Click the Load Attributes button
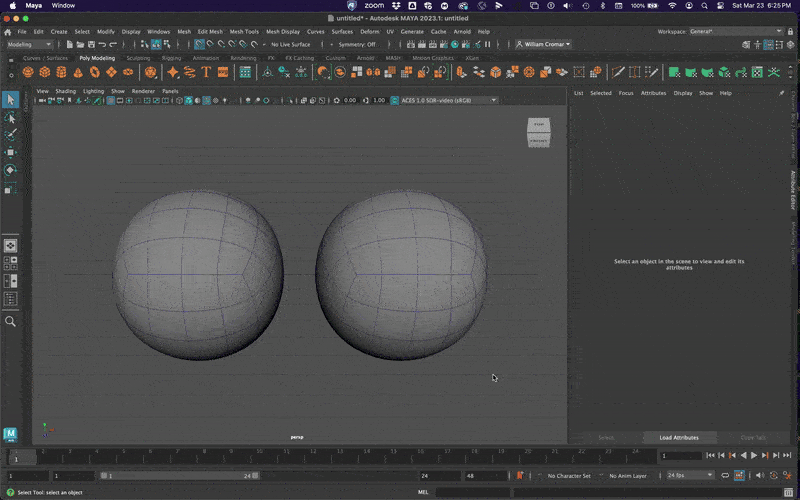Screen dimensions: 800x500 (678, 438)
